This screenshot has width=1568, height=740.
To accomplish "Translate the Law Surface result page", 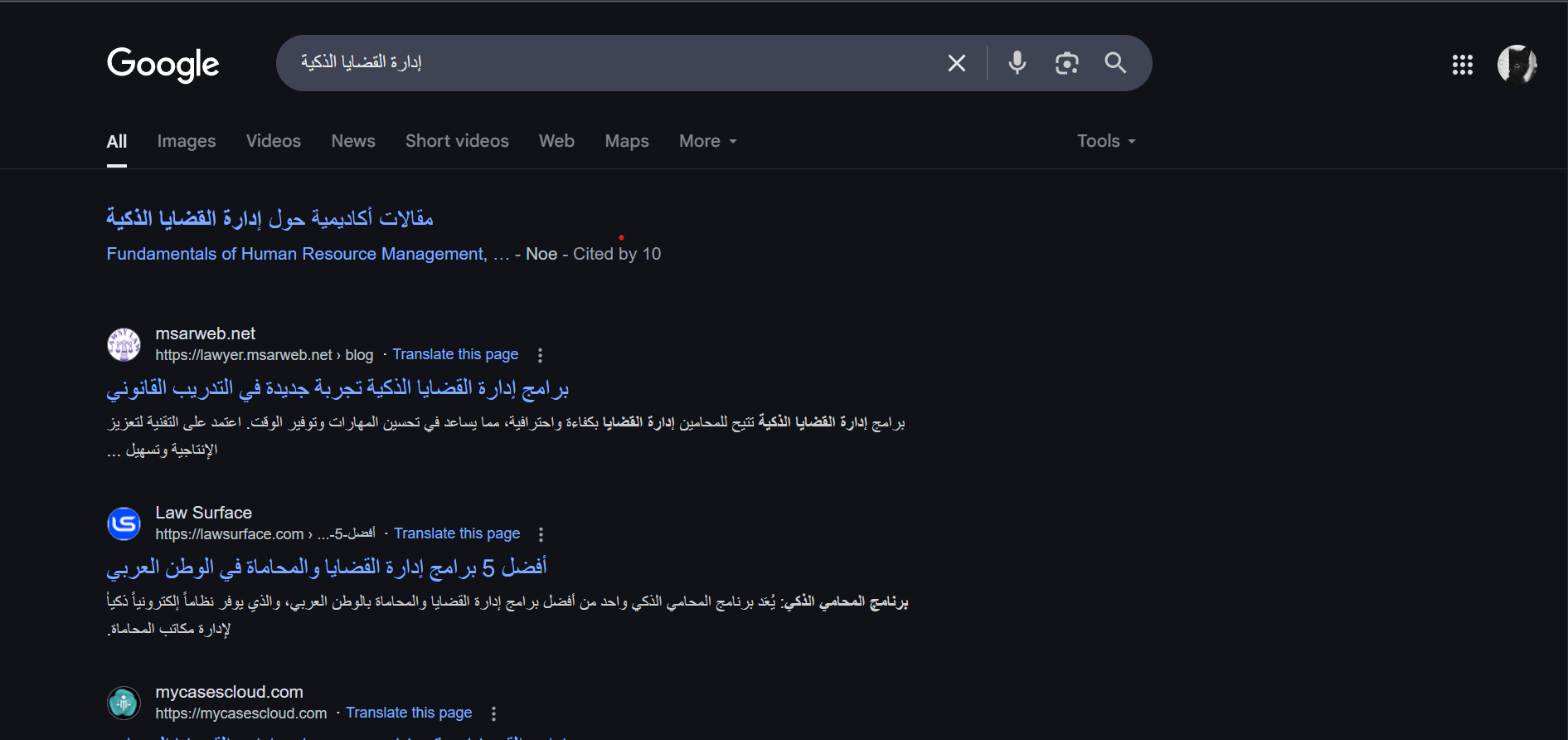I will click(457, 533).
